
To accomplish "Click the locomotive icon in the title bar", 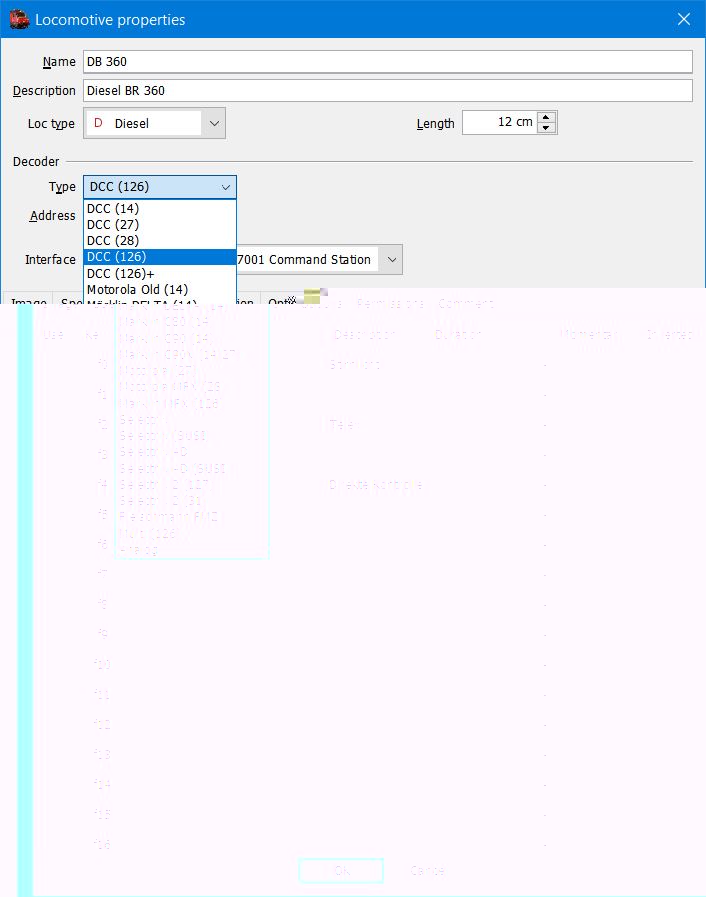I will point(19,19).
